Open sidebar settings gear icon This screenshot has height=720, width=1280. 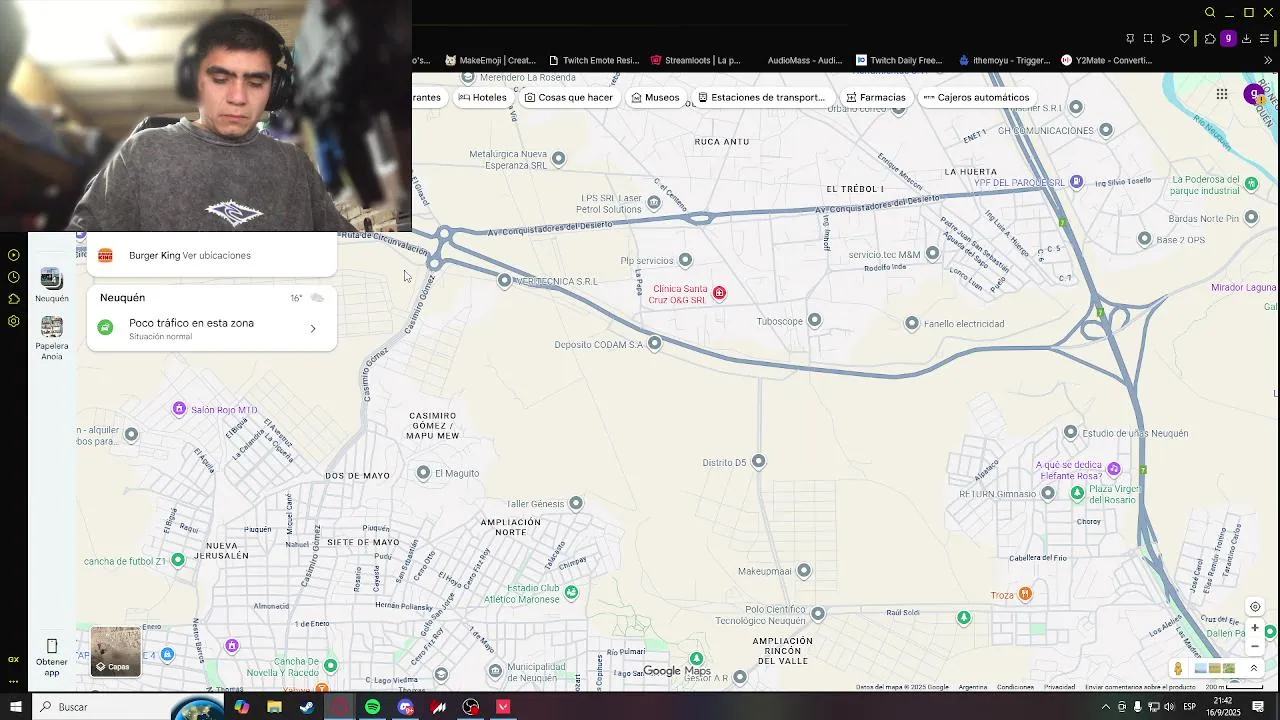coord(14,321)
